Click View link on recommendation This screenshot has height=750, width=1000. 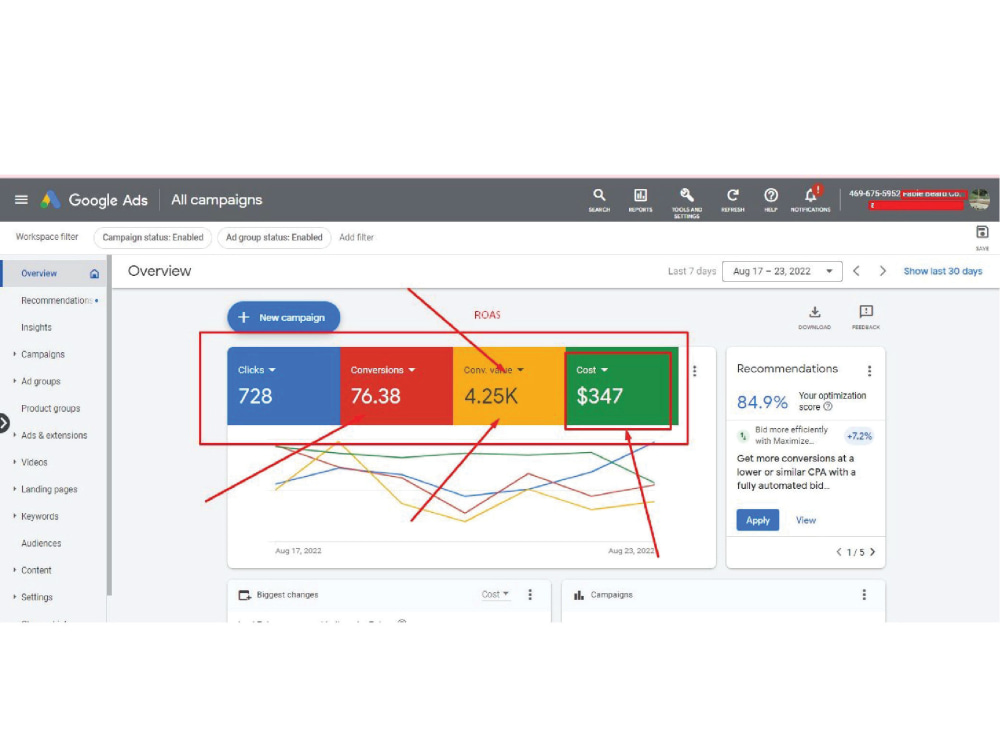click(x=805, y=520)
